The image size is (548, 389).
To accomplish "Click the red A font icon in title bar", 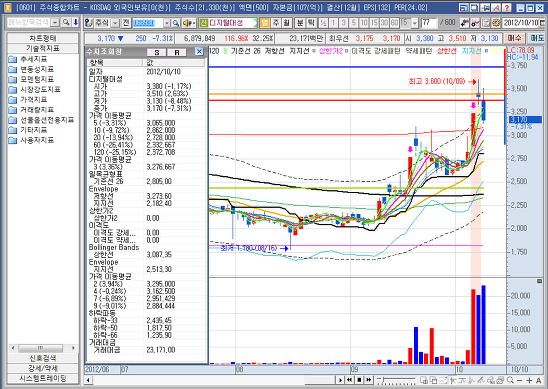I will pyautogui.click(x=496, y=7).
